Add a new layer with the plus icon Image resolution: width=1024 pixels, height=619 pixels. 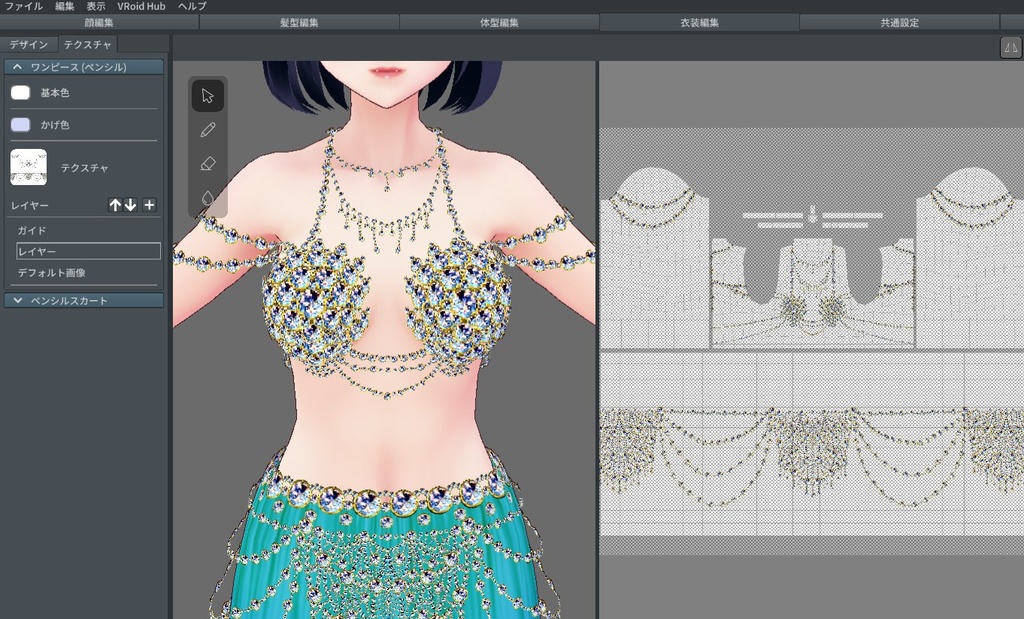(x=149, y=205)
